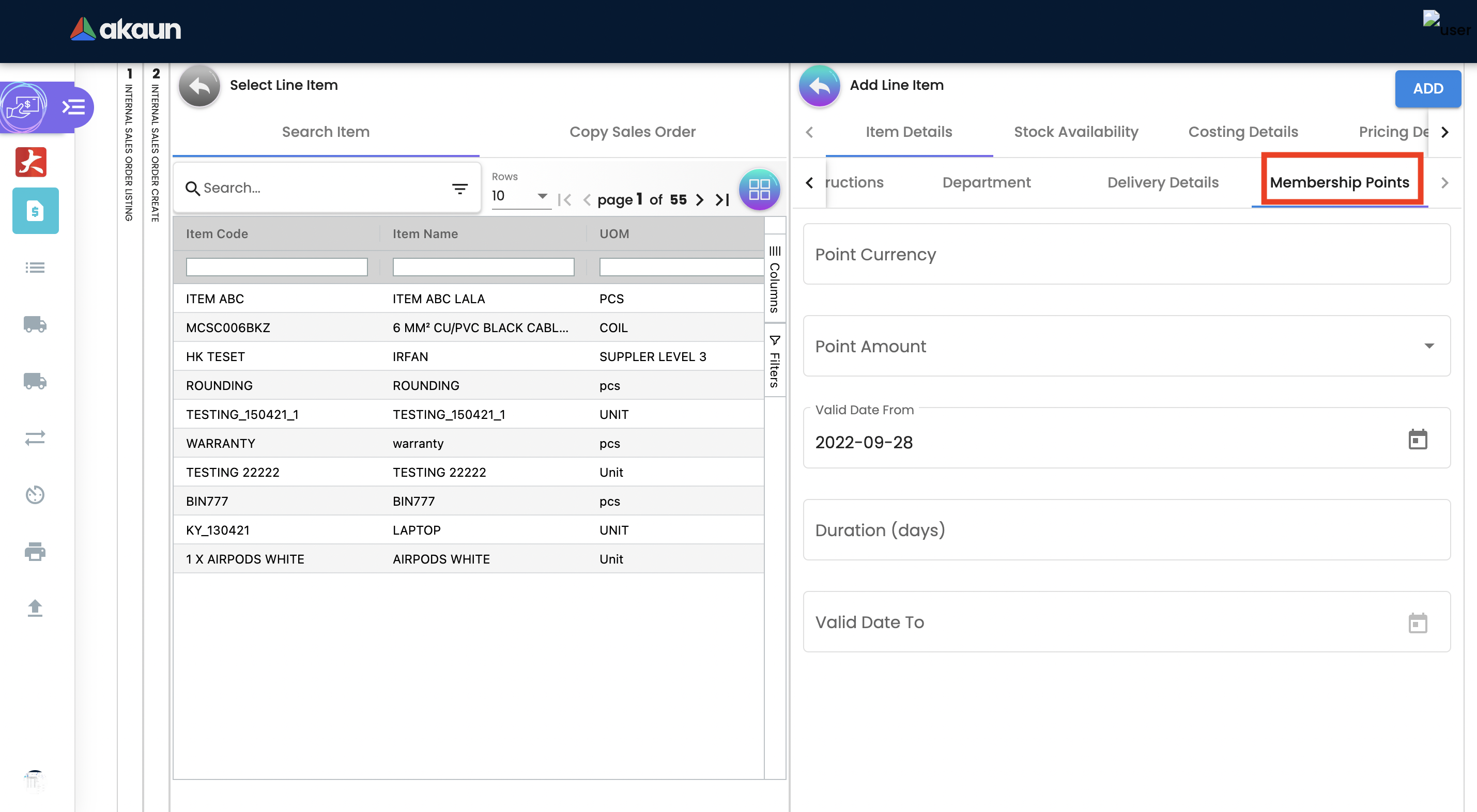Click the Item Code filter input
1477x812 pixels.
(276, 267)
